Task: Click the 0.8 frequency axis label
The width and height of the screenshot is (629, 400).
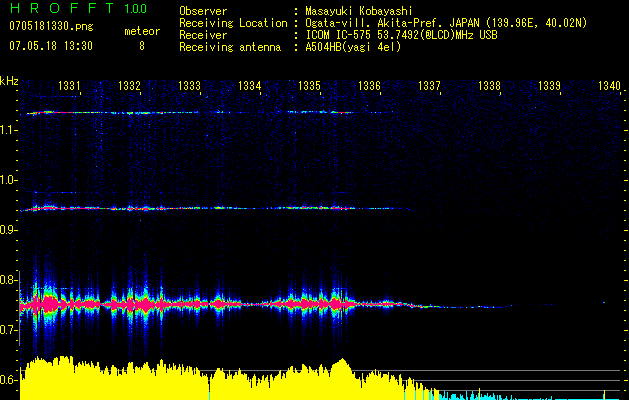Action: point(8,280)
